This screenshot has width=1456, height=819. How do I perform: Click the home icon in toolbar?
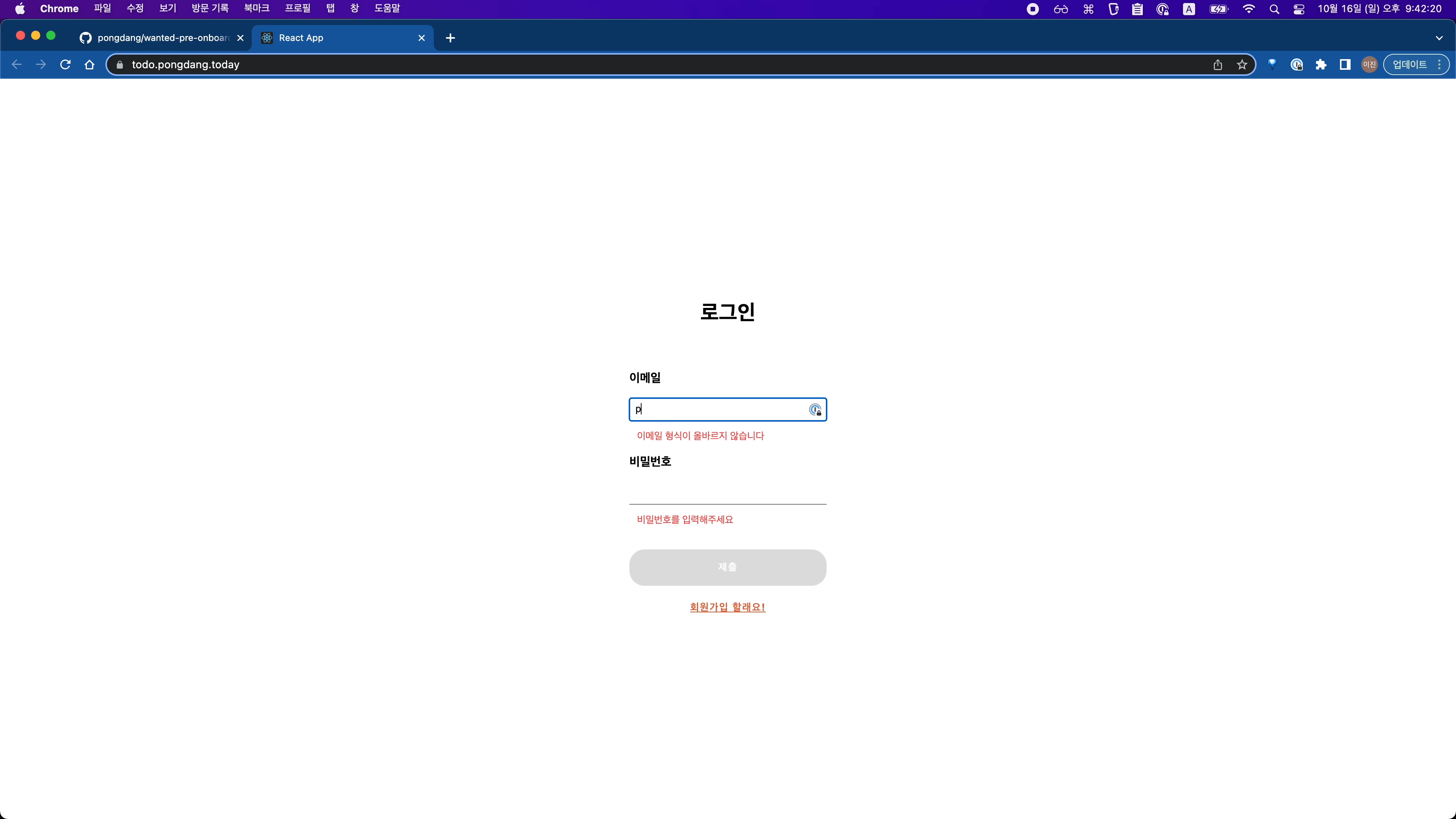(89, 64)
